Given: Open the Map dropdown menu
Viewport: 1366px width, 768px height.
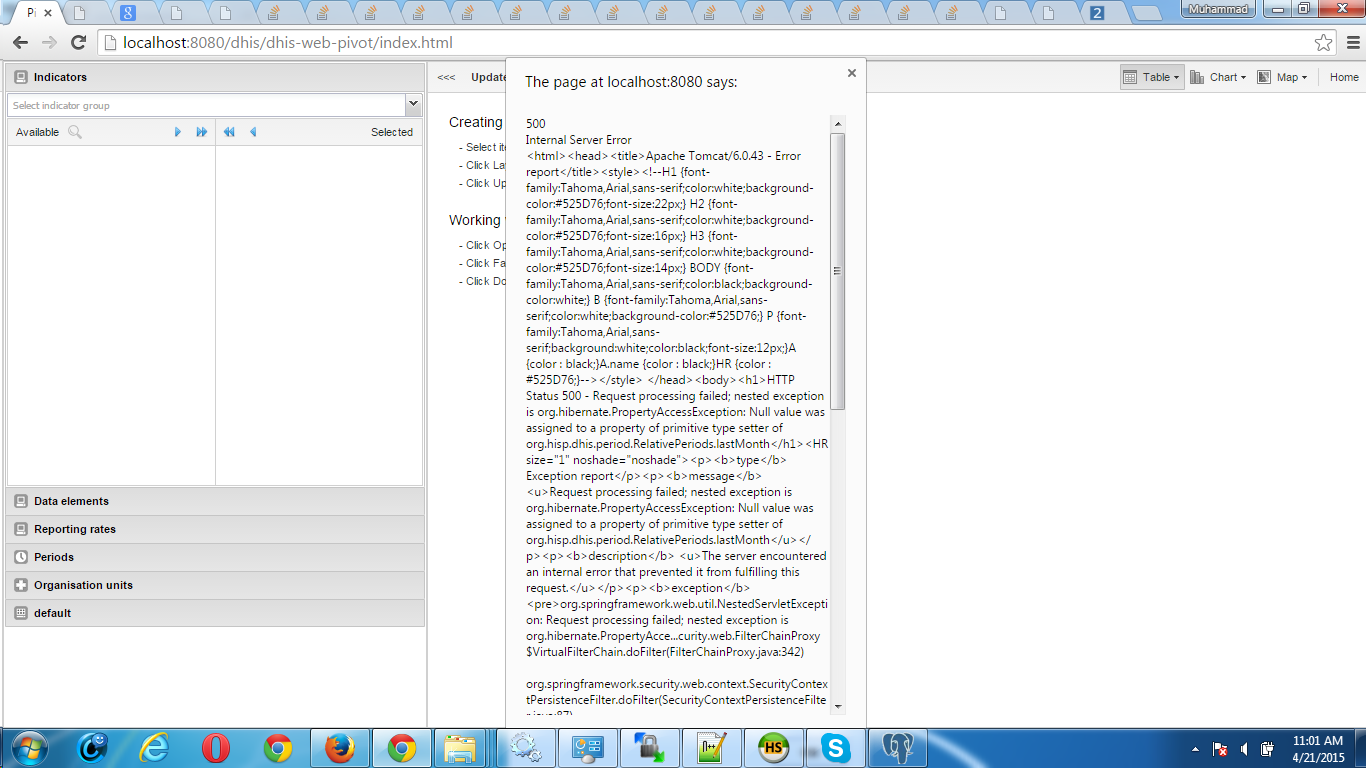Looking at the screenshot, I should (1282, 77).
